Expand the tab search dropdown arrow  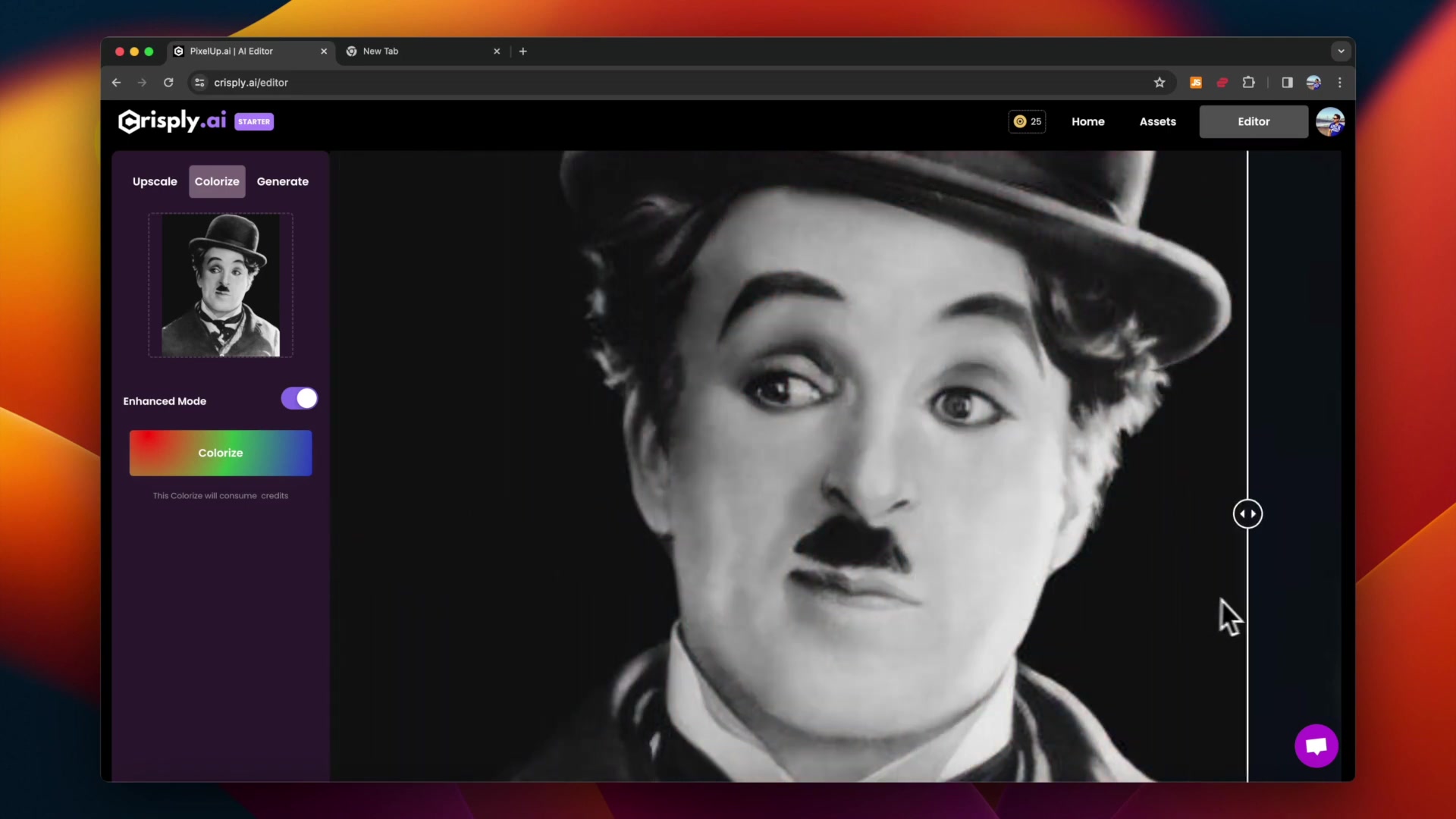[1341, 52]
